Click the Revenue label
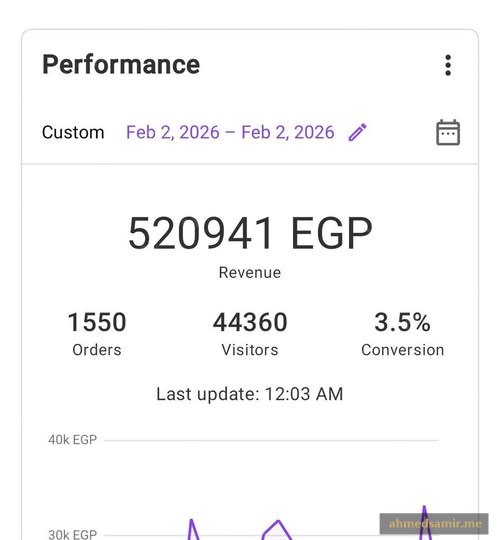 coord(250,273)
